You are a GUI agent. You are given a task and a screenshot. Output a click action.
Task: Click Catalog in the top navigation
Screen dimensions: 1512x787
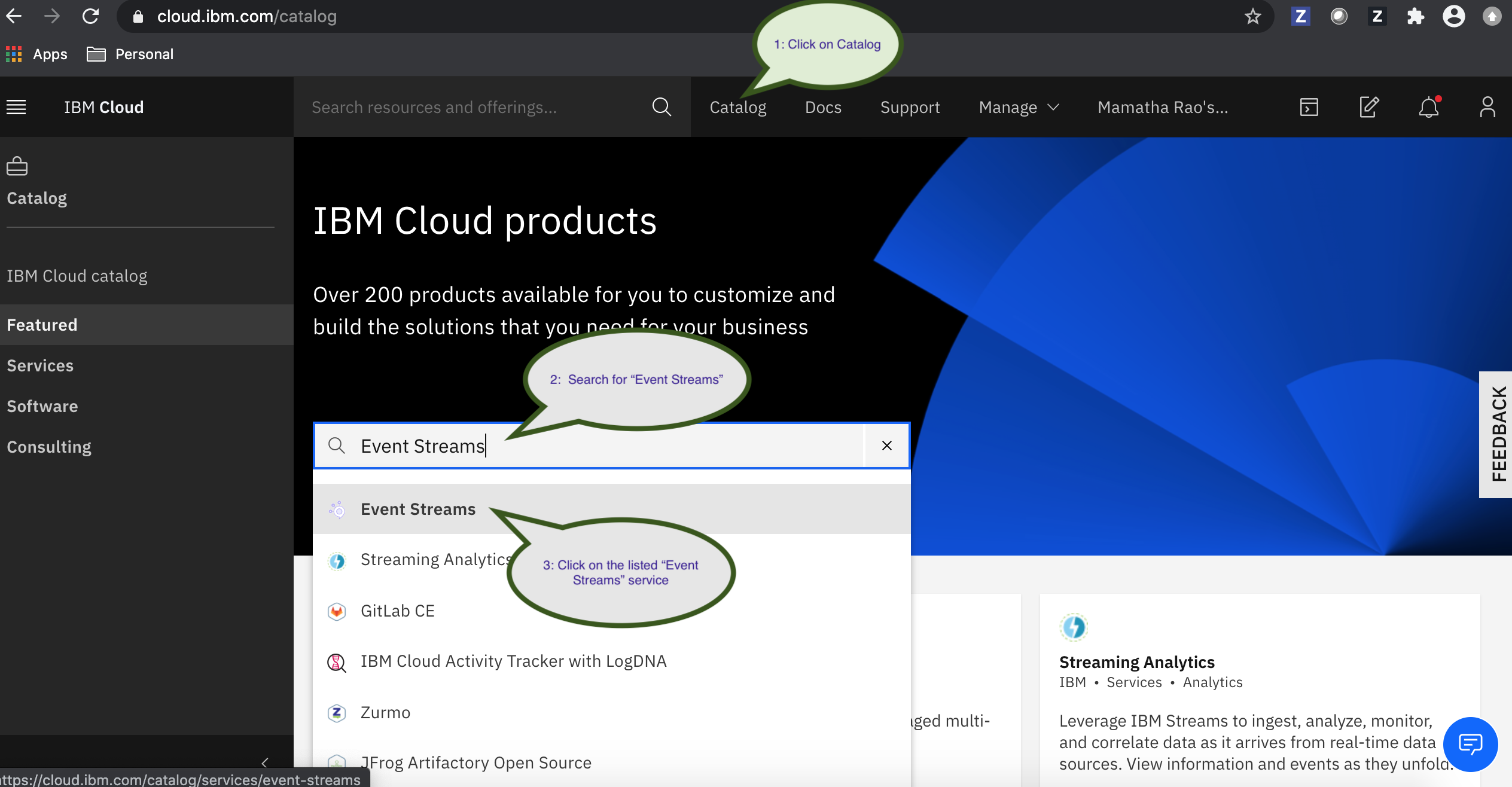[x=737, y=107]
